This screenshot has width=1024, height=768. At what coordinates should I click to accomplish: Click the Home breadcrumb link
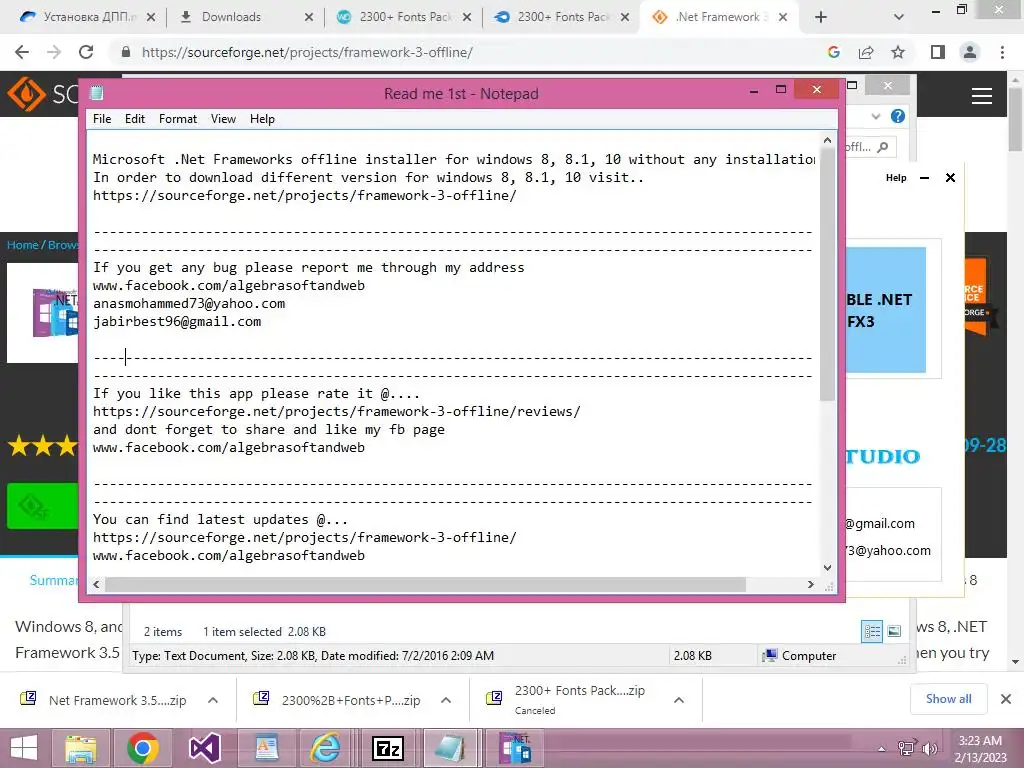[23, 245]
